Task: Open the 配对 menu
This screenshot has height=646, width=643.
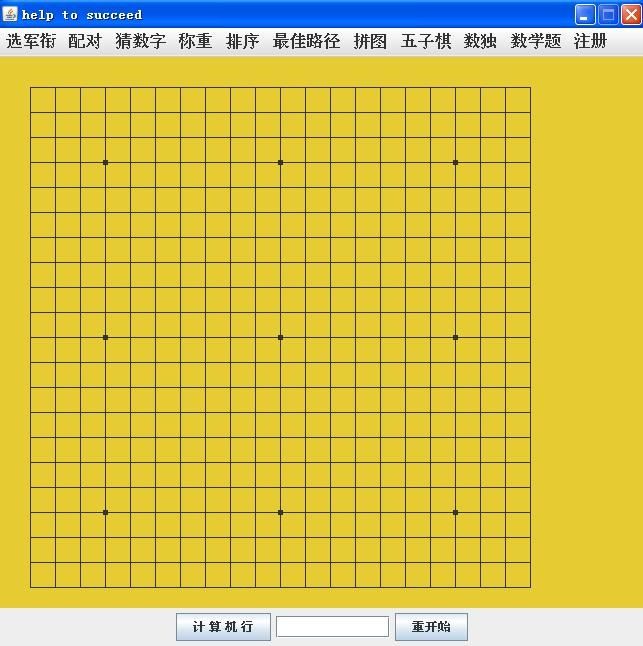Action: coord(84,41)
